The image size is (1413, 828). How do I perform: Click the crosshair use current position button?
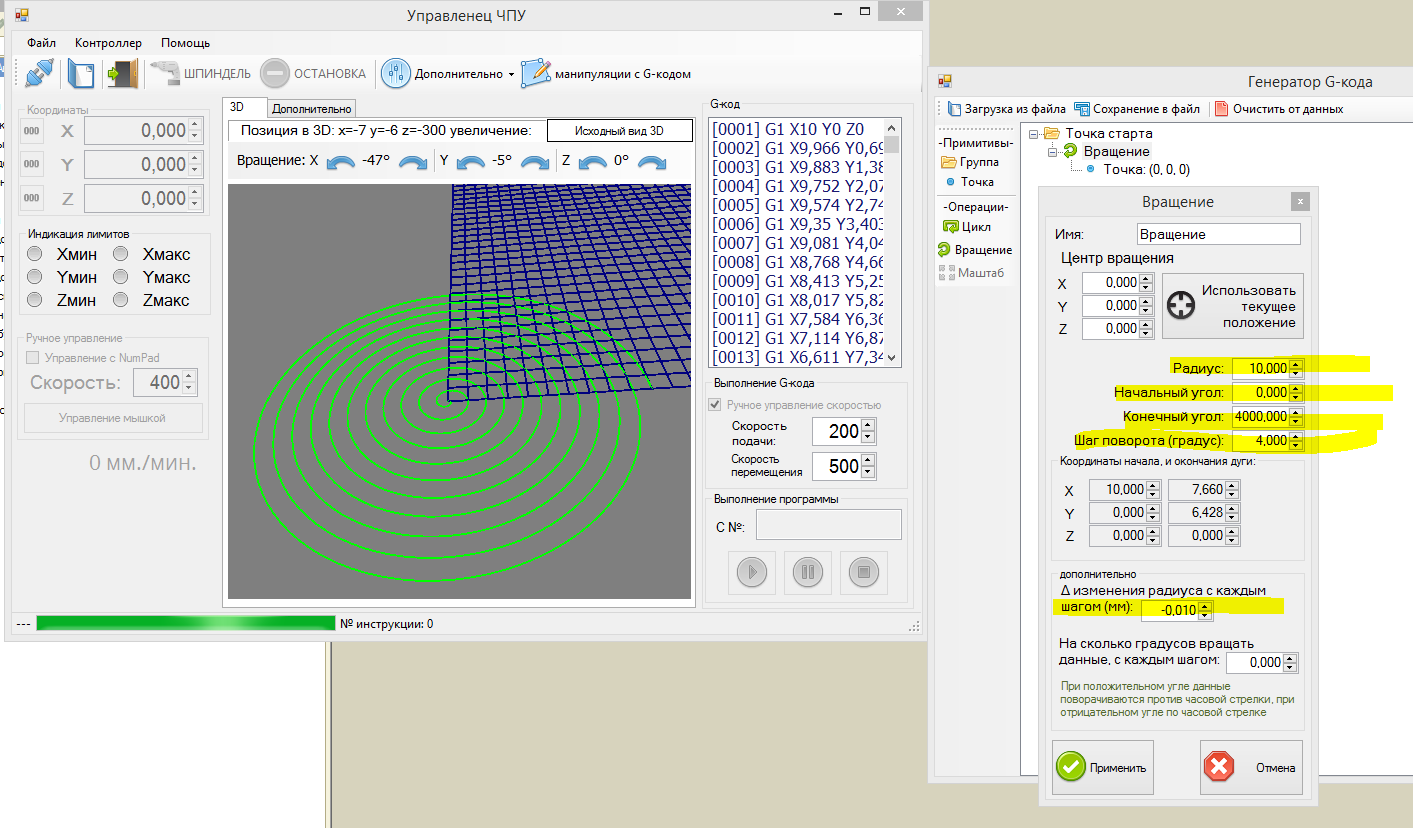tap(1232, 306)
